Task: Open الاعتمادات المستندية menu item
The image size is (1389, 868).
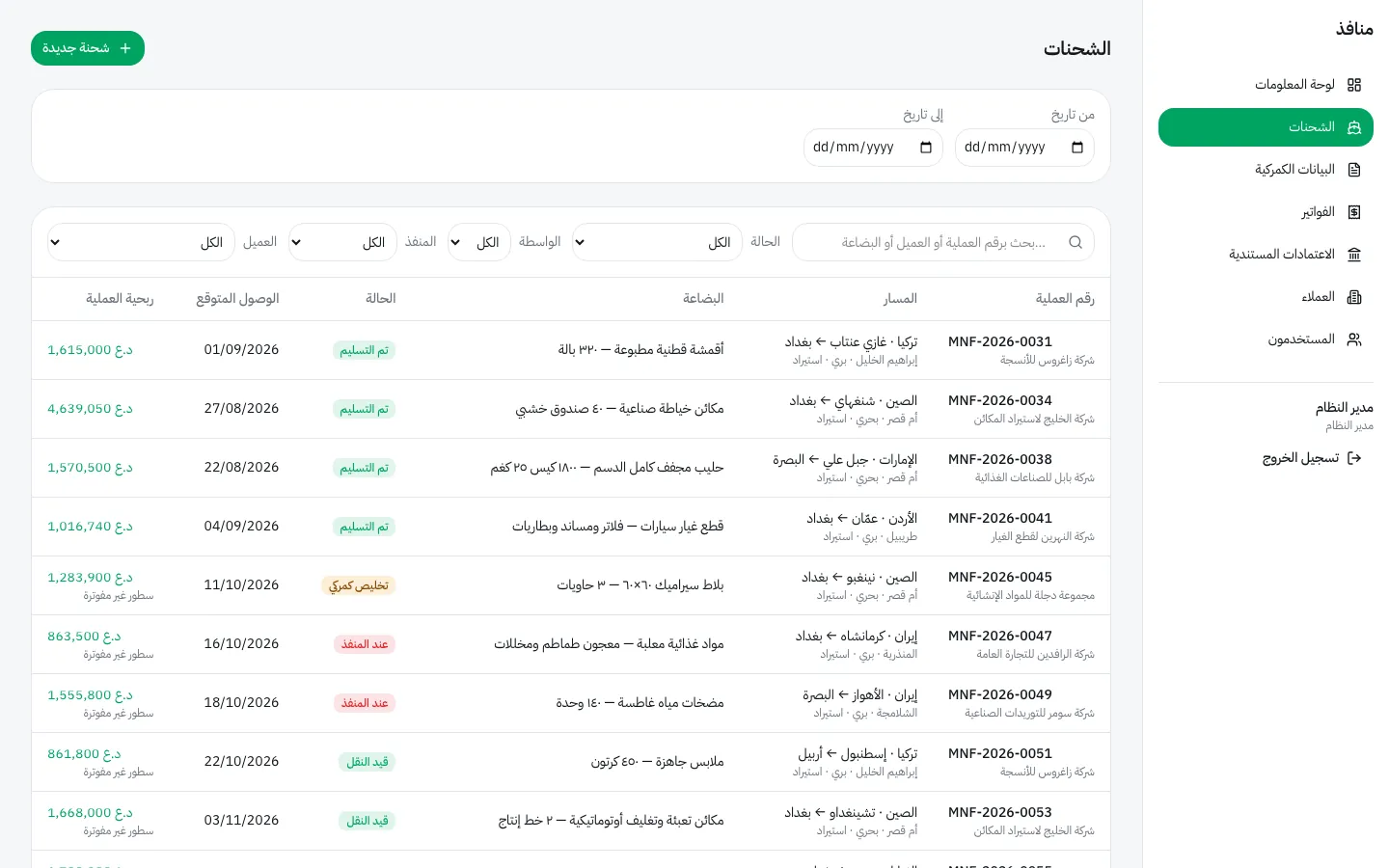Action: pos(1266,255)
